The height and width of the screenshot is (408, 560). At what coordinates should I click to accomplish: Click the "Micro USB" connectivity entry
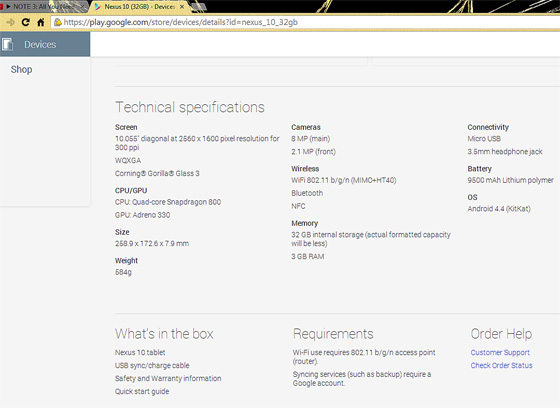484,139
